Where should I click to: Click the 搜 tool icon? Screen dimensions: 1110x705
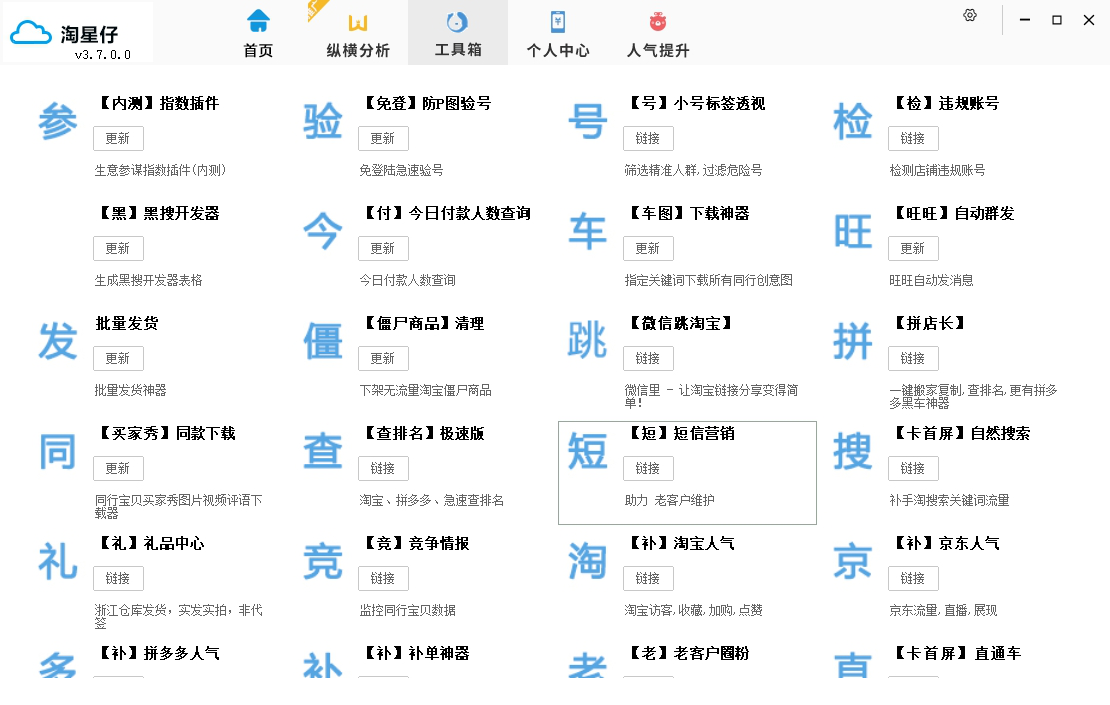tap(852, 452)
